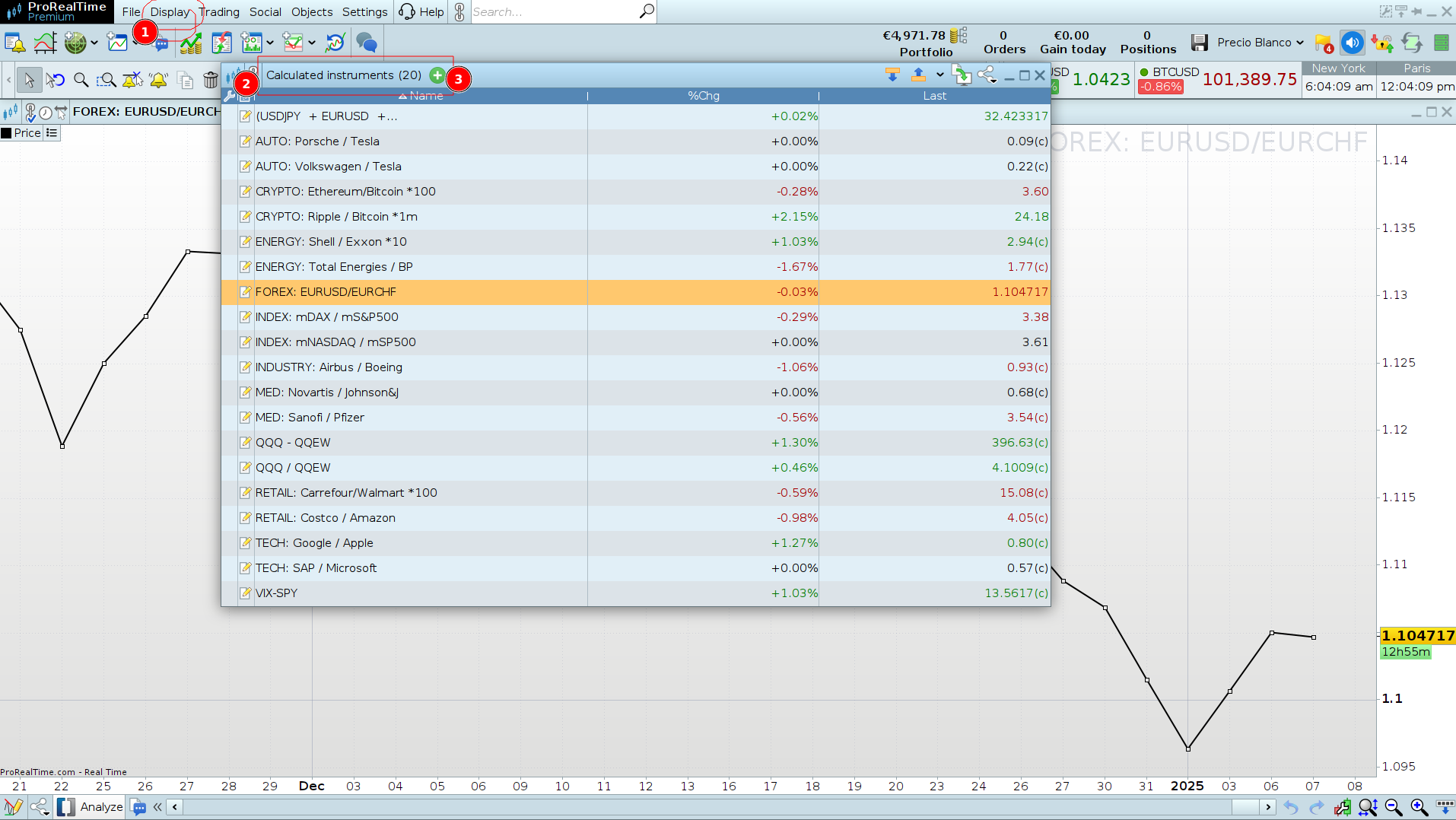The height and width of the screenshot is (820, 1456).
Task: Open the alerts list icon in toolbar
Action: (14, 43)
